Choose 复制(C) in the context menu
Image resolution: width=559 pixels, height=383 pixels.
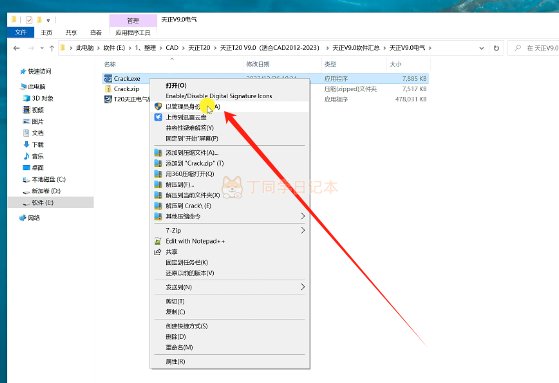click(175, 312)
